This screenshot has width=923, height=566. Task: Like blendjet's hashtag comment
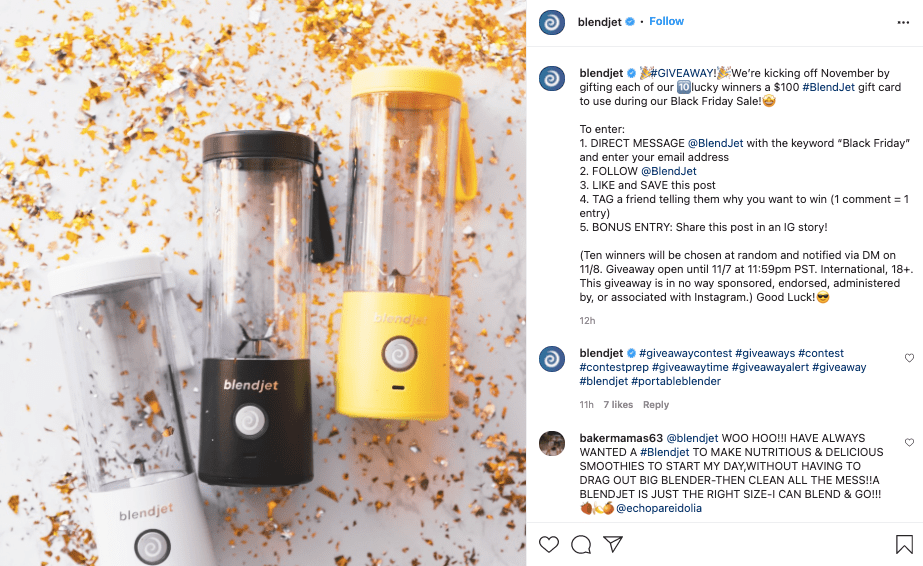click(x=909, y=358)
